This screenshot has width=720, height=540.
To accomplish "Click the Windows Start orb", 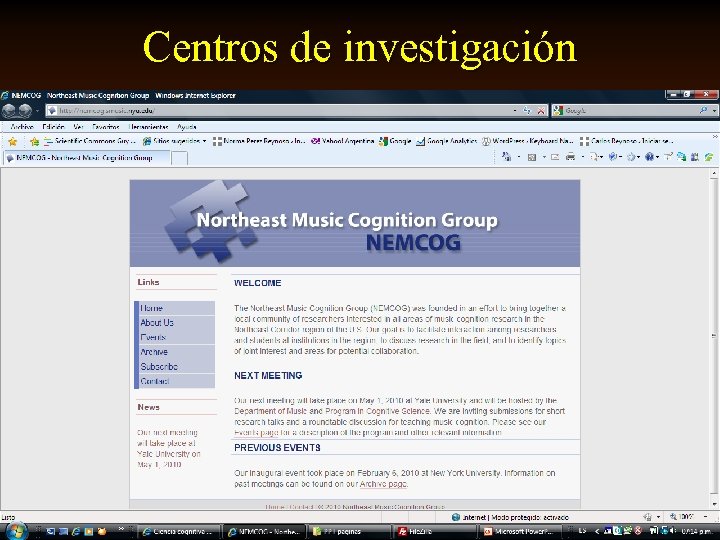I will click(15, 531).
